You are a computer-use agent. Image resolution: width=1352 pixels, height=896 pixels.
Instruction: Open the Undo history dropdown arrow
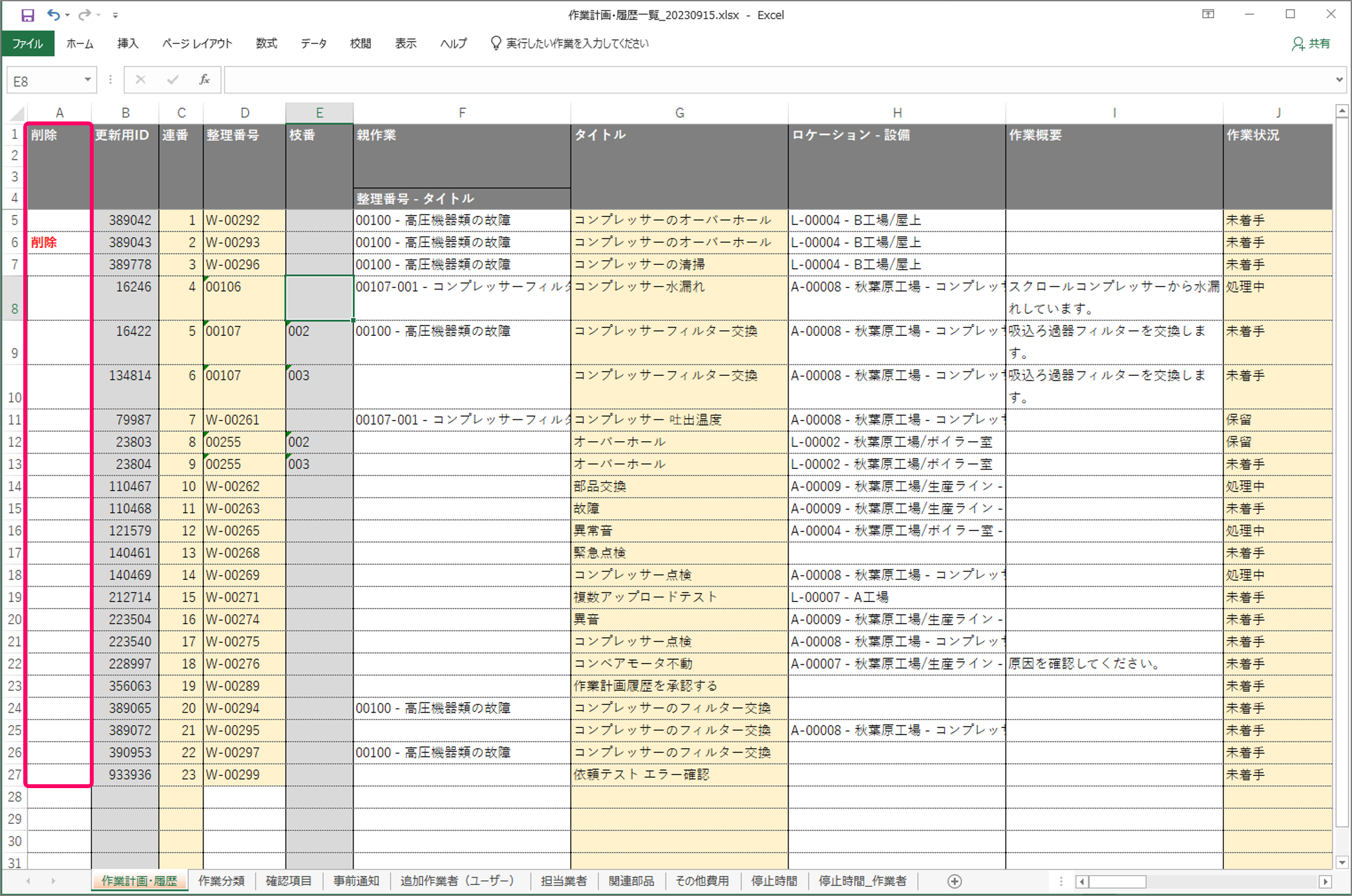(67, 15)
